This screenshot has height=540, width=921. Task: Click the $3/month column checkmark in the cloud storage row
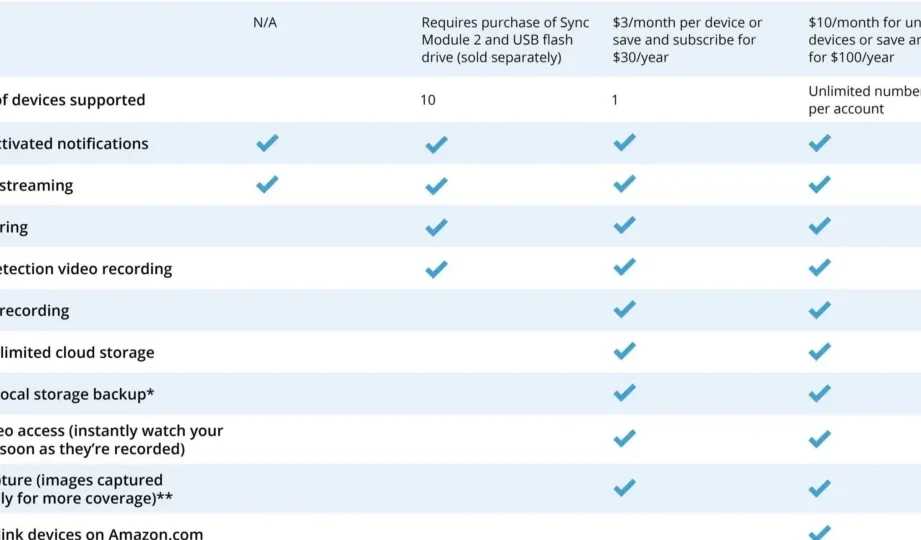click(624, 351)
